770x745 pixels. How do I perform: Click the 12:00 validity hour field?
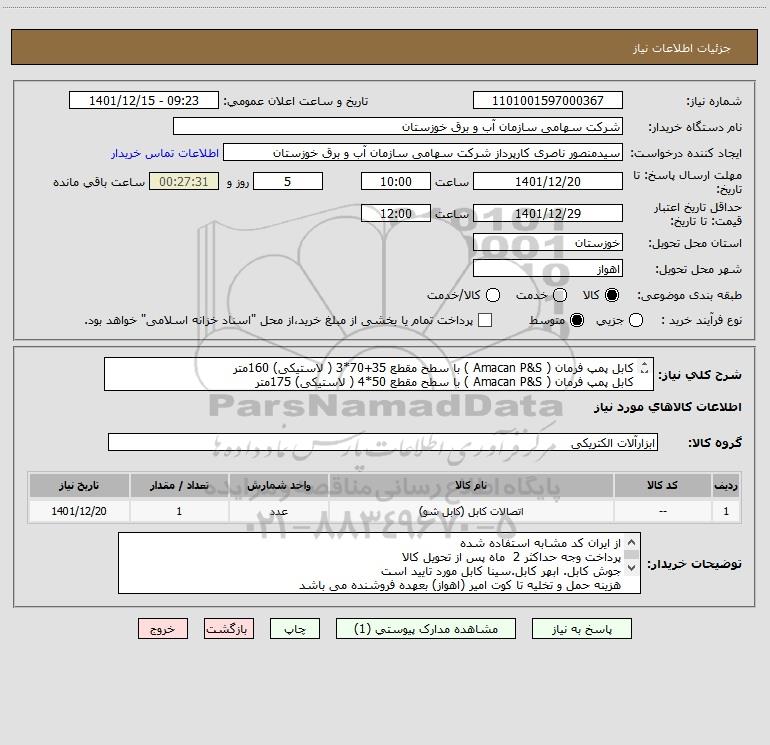coord(396,213)
